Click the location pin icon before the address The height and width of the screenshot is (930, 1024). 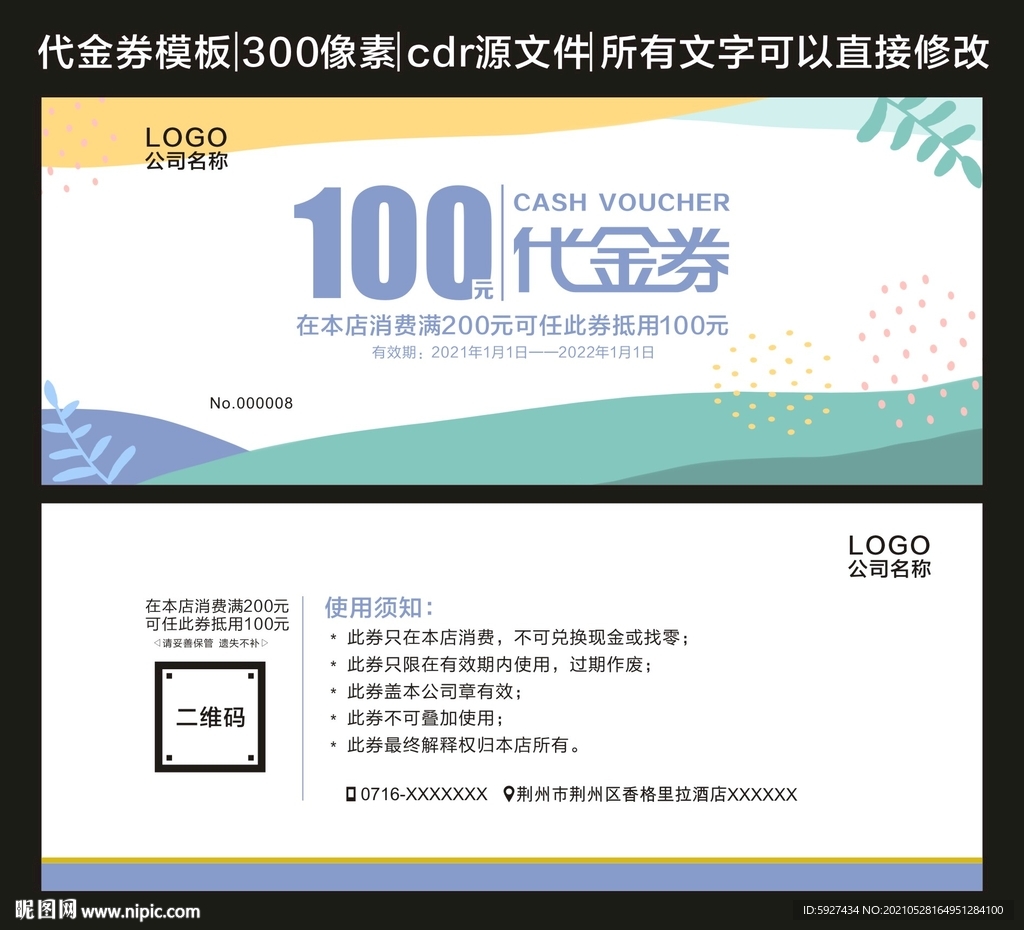[509, 794]
